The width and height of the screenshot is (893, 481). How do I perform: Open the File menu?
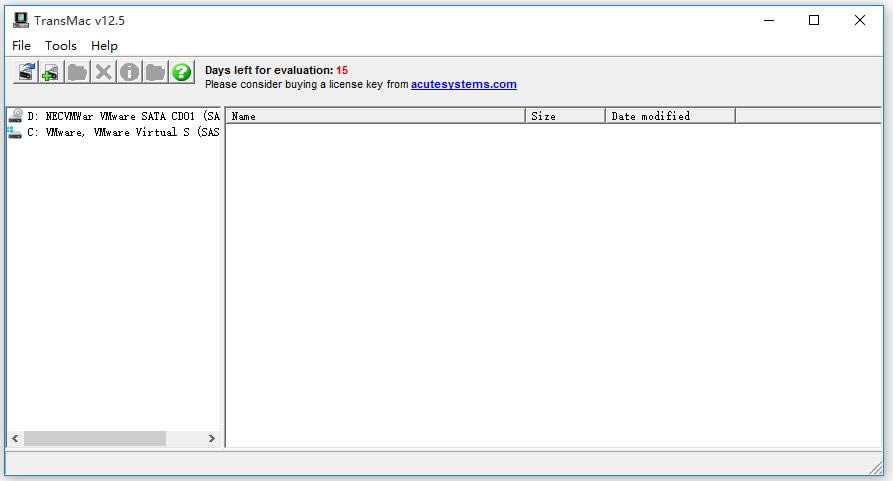(22, 46)
